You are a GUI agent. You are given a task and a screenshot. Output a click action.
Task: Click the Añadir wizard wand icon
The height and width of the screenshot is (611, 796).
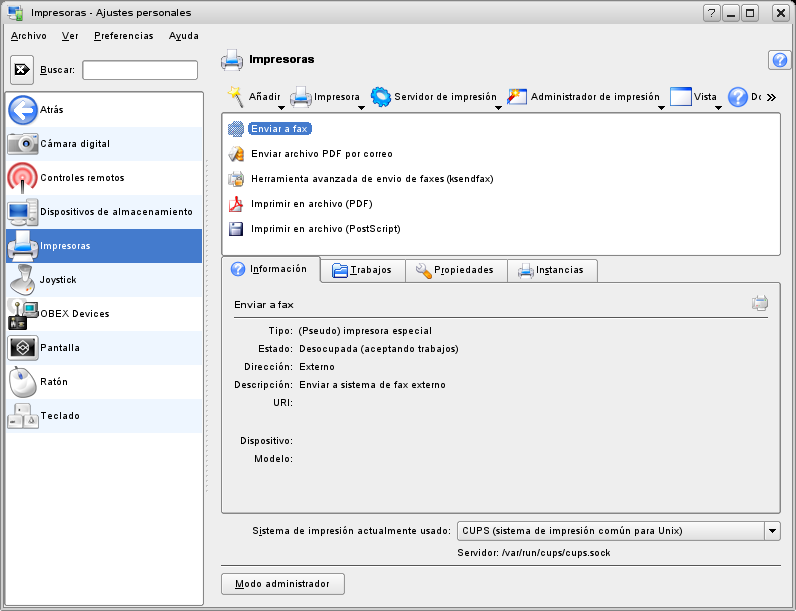236,96
